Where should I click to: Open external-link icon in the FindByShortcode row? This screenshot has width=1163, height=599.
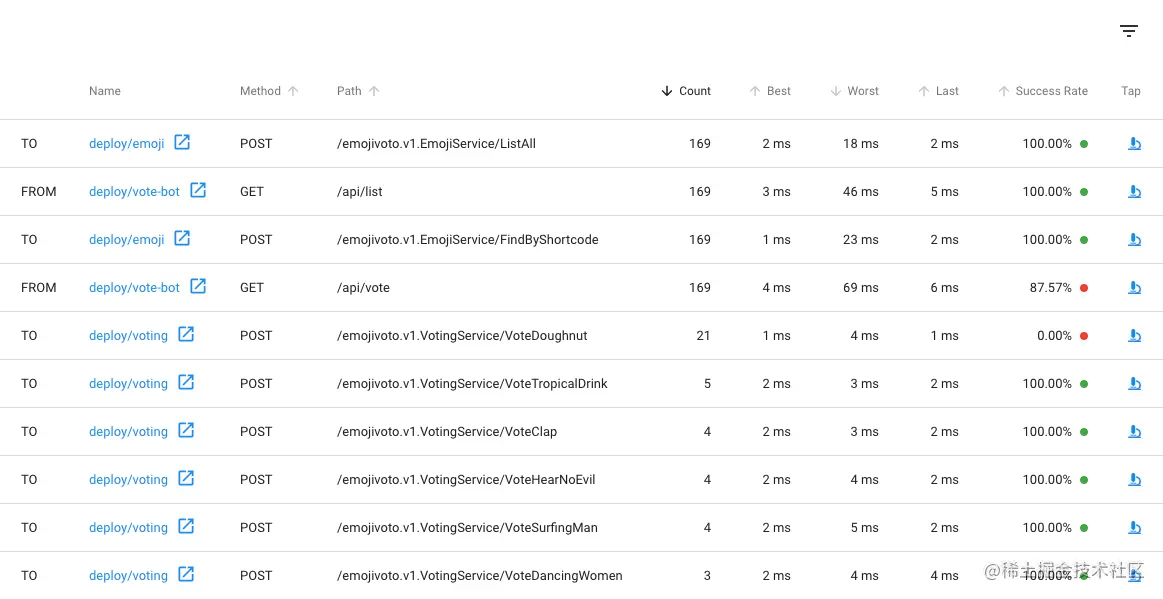coord(182,239)
